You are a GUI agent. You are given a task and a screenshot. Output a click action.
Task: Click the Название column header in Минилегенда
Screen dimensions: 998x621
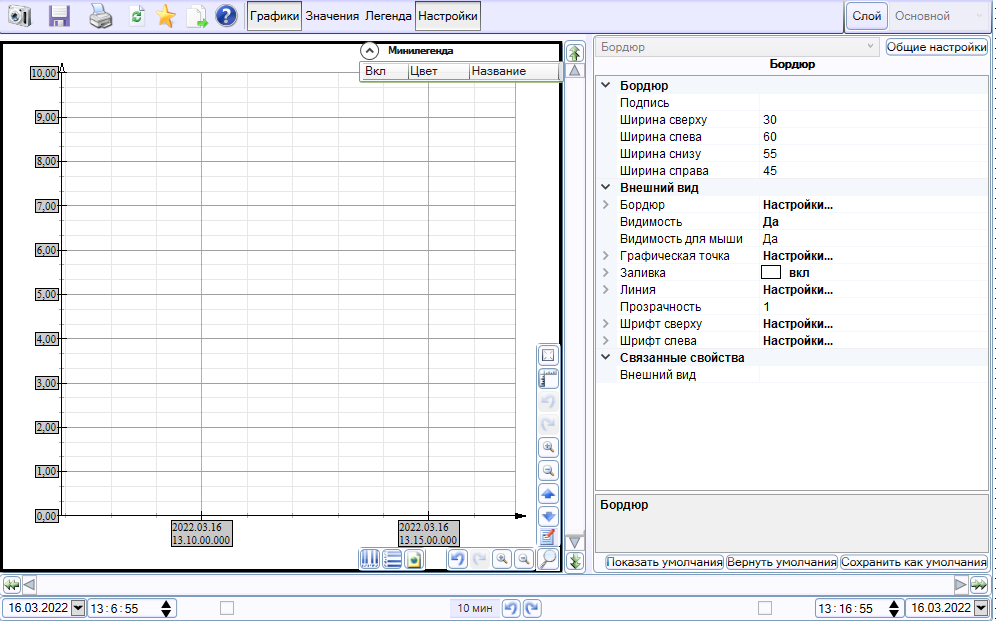513,71
